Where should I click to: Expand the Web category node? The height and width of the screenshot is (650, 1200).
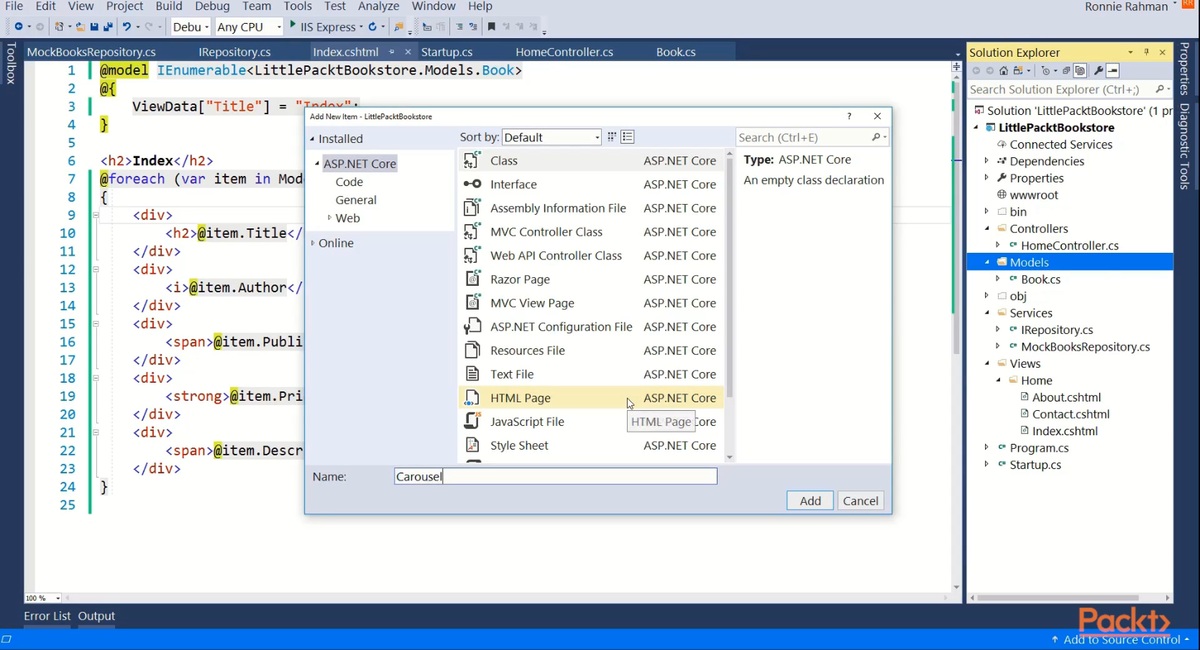pyautogui.click(x=329, y=218)
